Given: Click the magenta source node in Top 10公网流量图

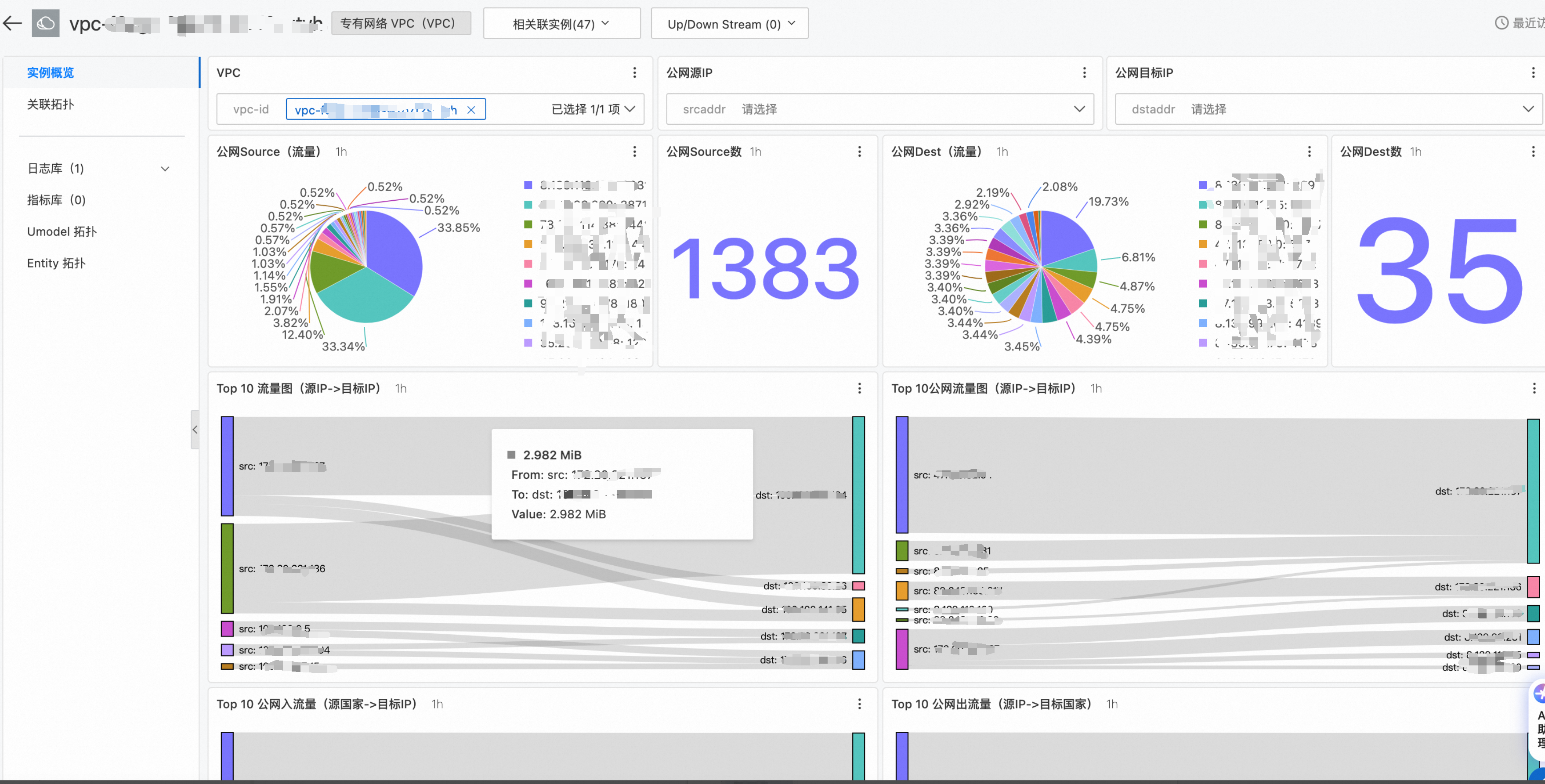Looking at the screenshot, I should click(902, 649).
